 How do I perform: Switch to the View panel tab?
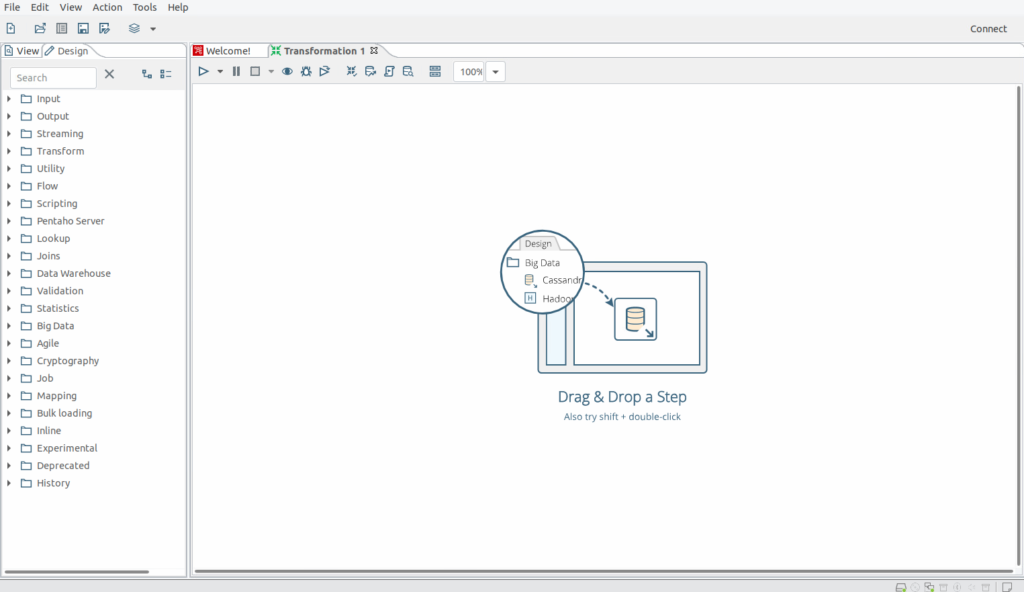click(x=22, y=50)
